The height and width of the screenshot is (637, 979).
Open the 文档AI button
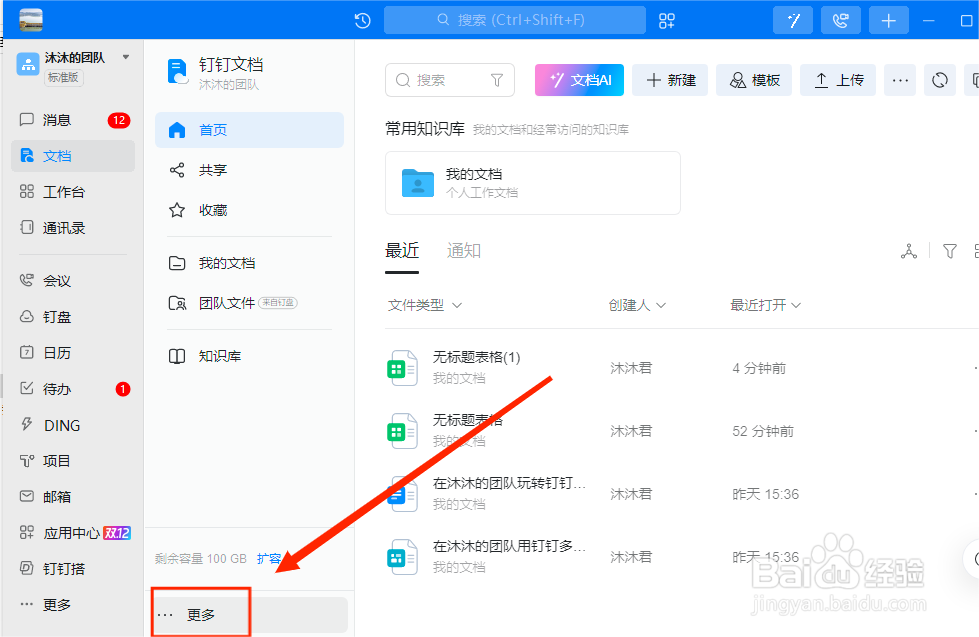579,80
